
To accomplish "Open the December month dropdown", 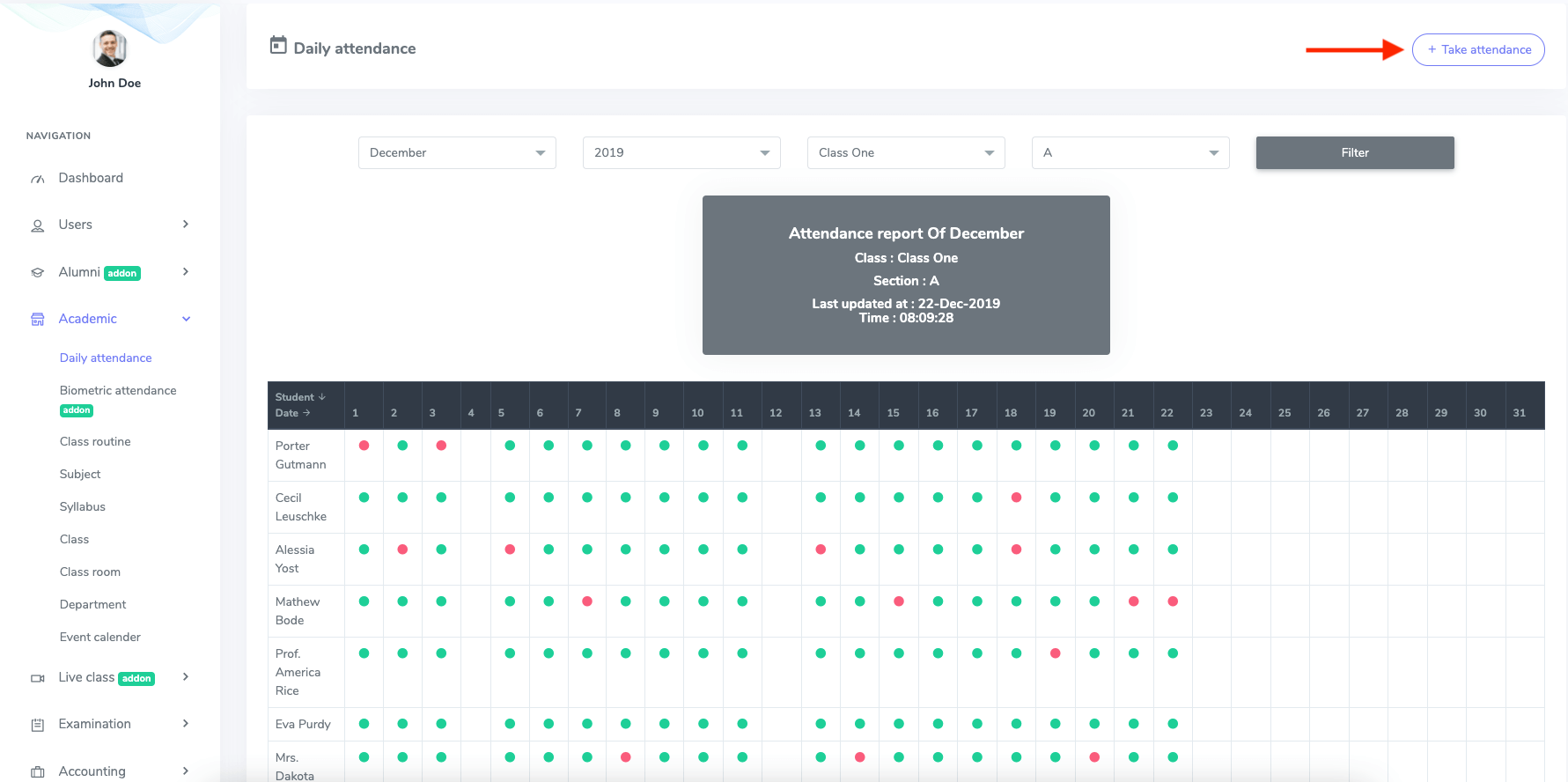I will [x=457, y=152].
